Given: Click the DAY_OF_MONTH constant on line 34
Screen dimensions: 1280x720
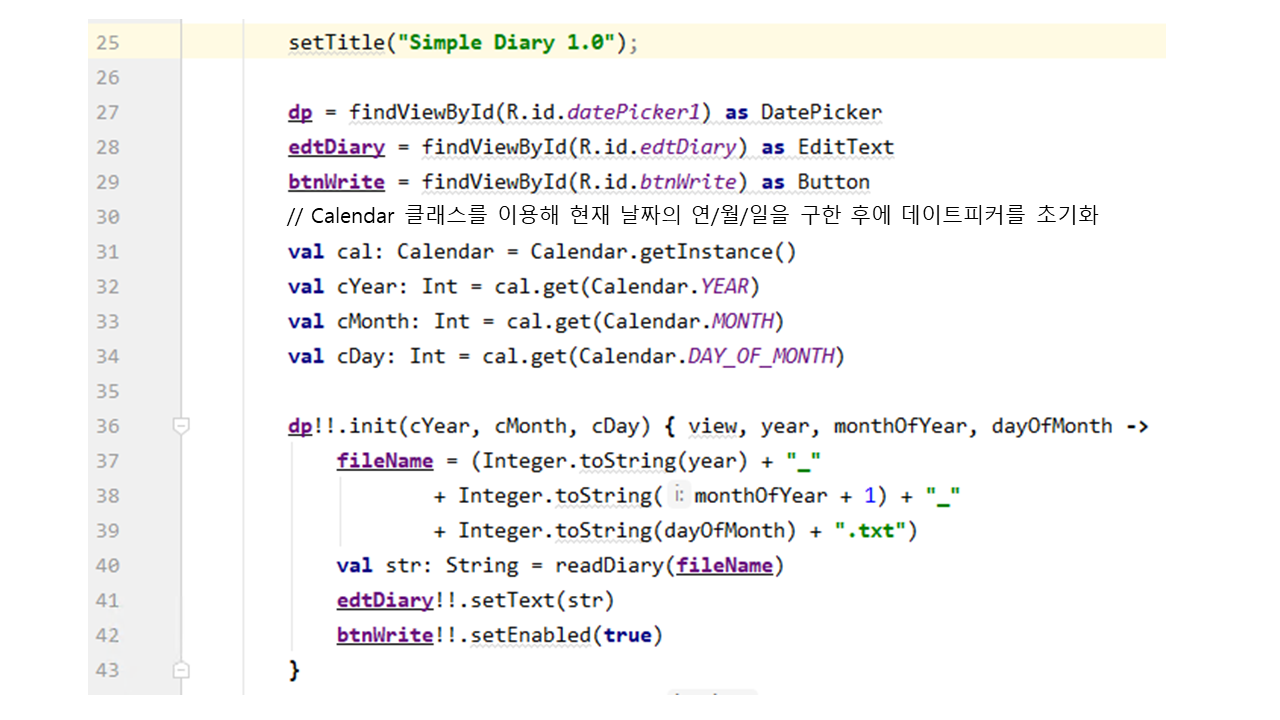Looking at the screenshot, I should click(x=760, y=357).
